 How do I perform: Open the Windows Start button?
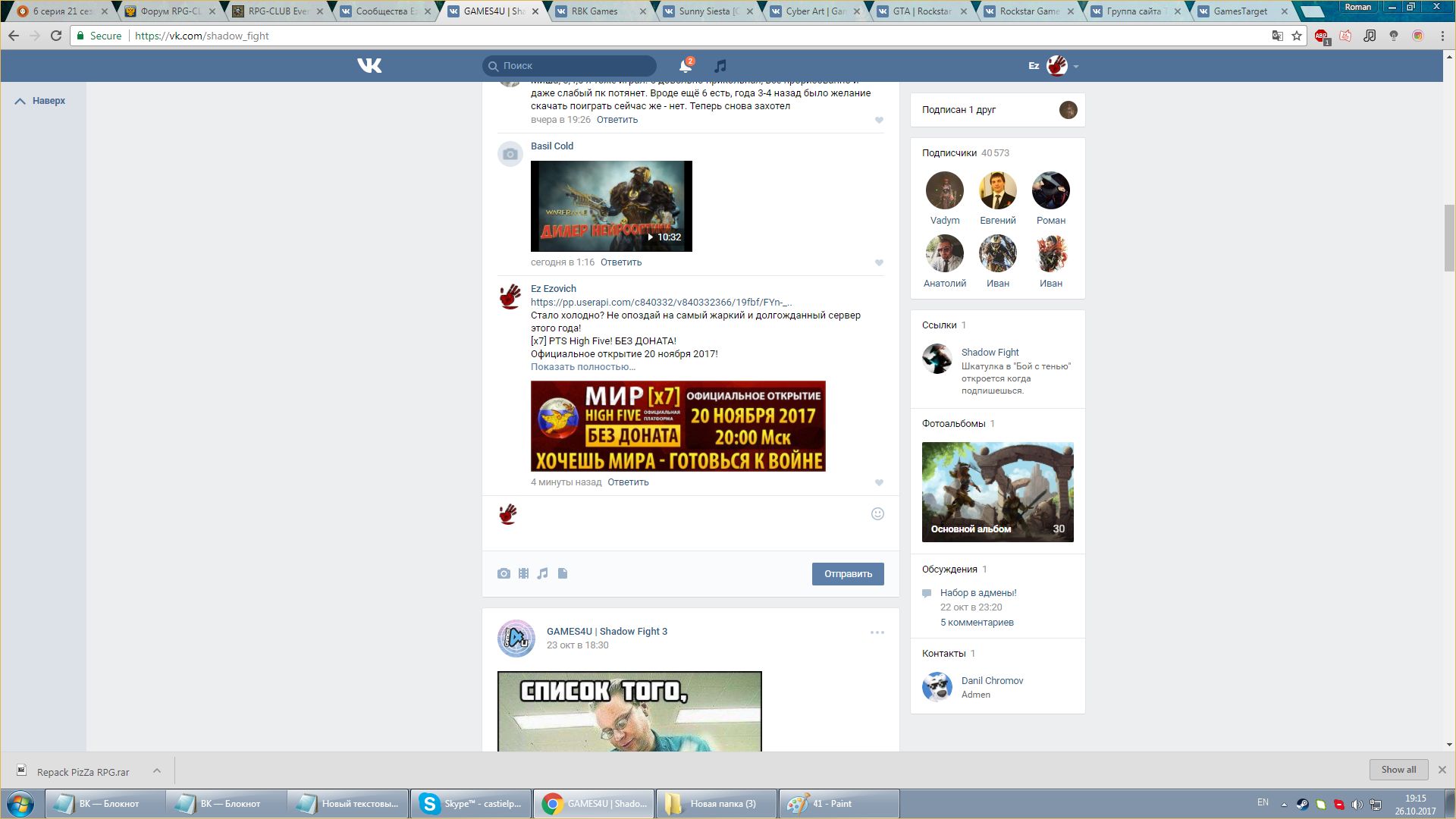(x=20, y=804)
